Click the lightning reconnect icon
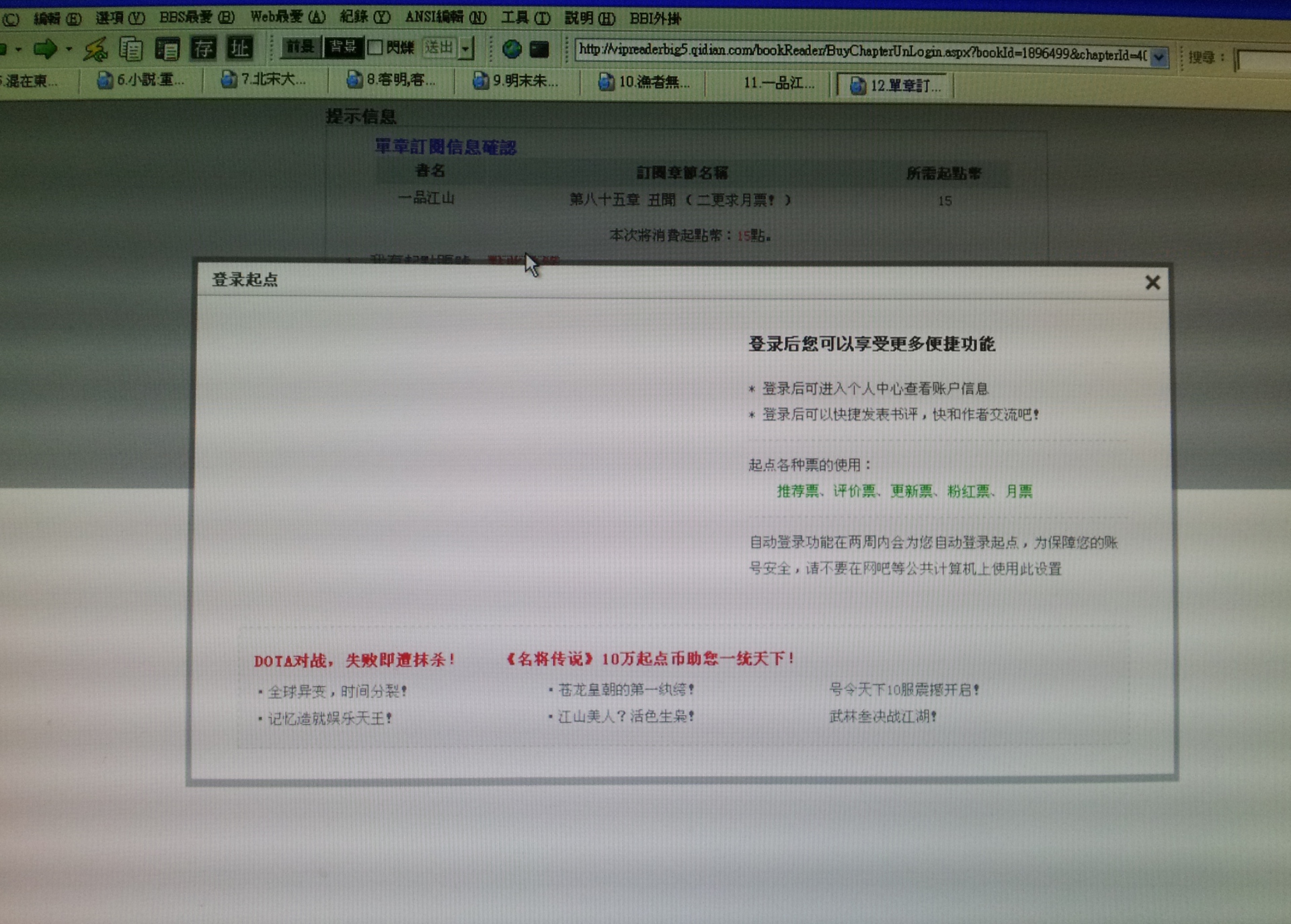 (95, 48)
